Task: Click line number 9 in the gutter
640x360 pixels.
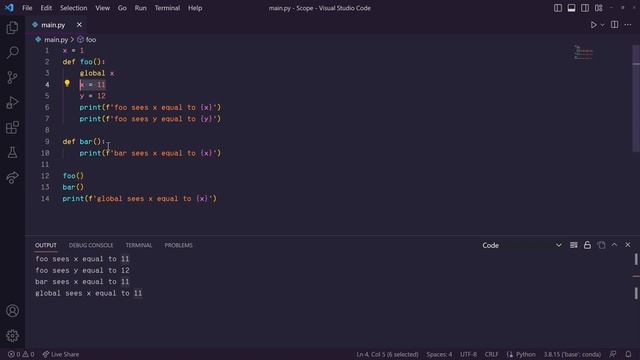Action: click(47, 141)
